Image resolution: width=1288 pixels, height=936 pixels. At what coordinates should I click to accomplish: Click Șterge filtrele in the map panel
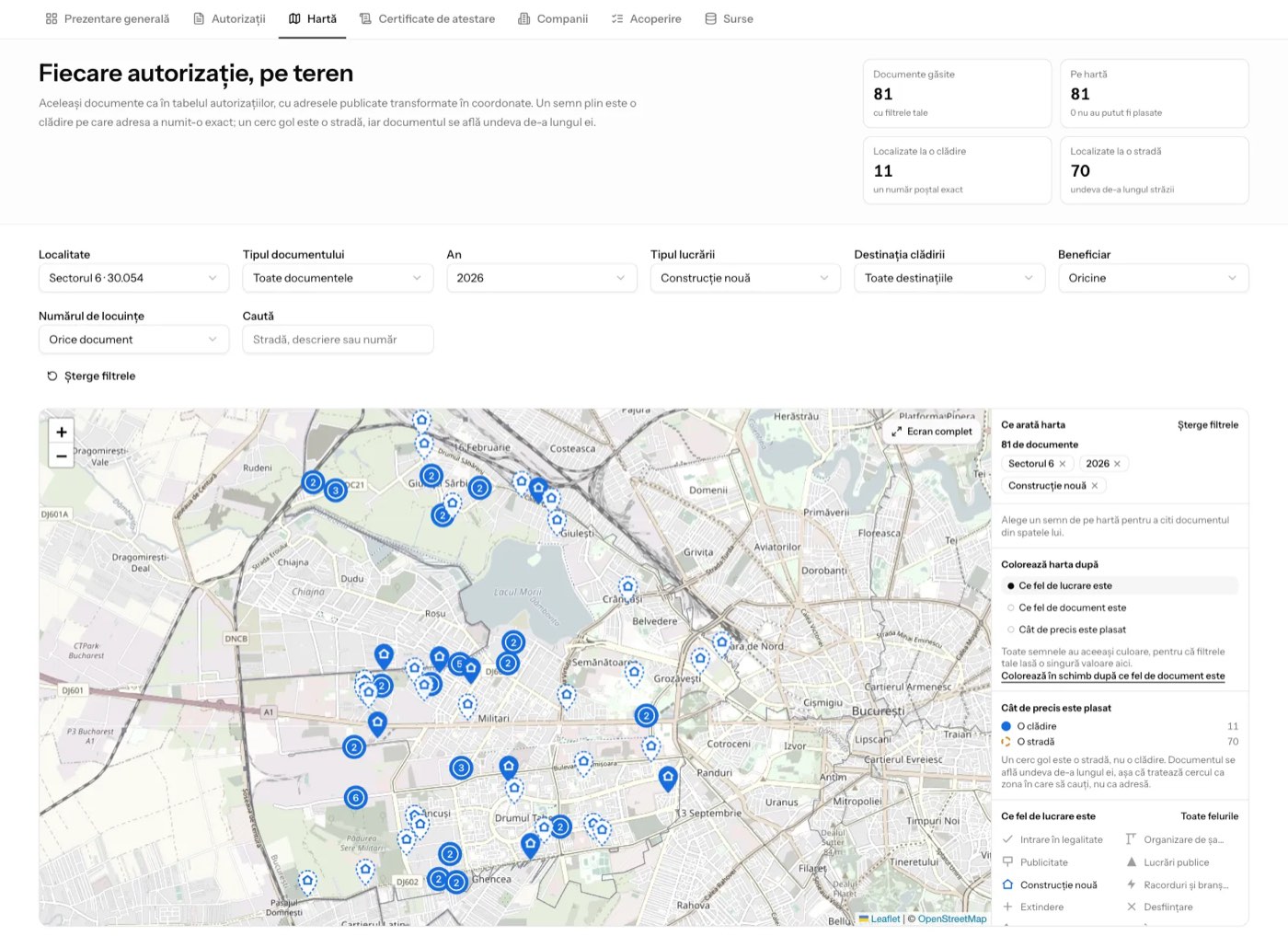point(1208,425)
